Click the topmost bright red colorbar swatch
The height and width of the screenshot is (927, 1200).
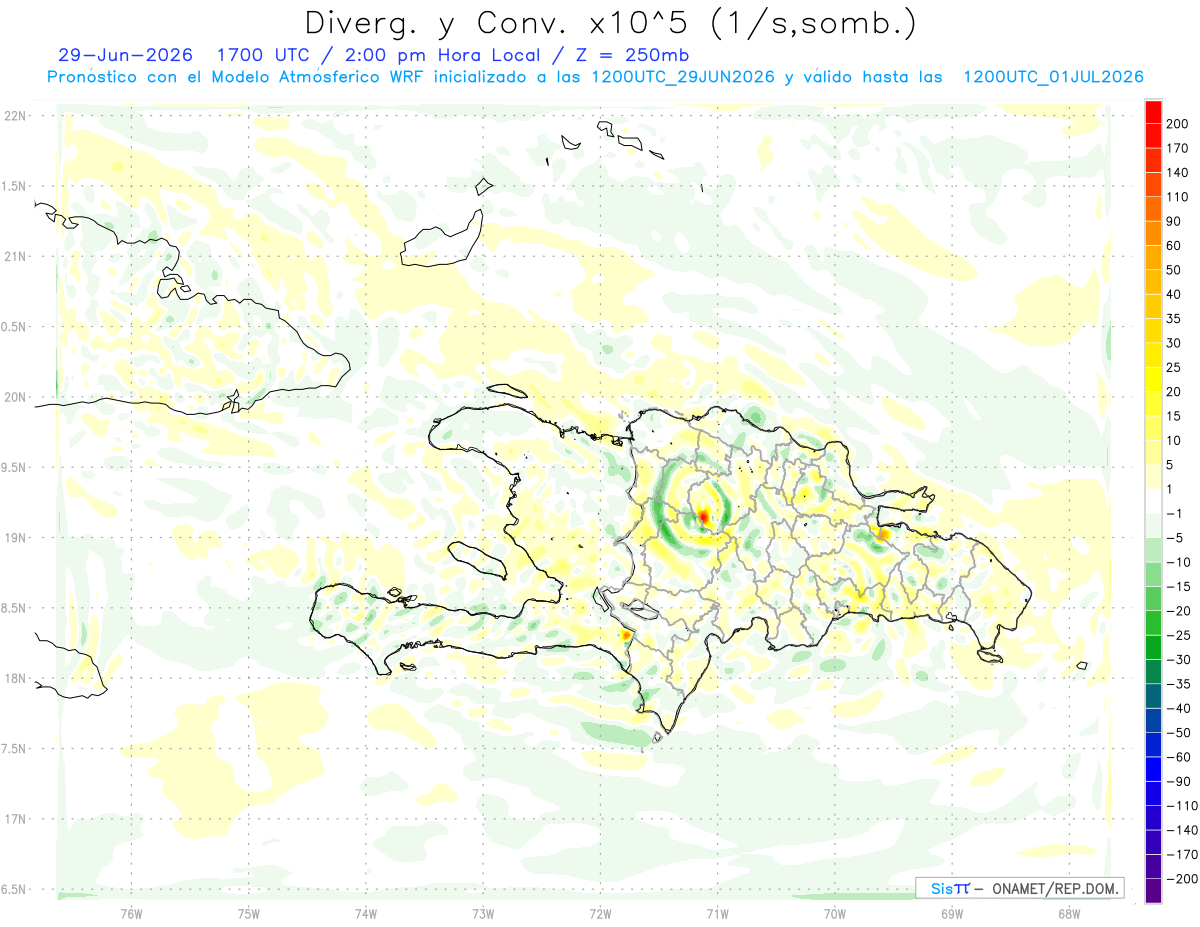point(1153,112)
